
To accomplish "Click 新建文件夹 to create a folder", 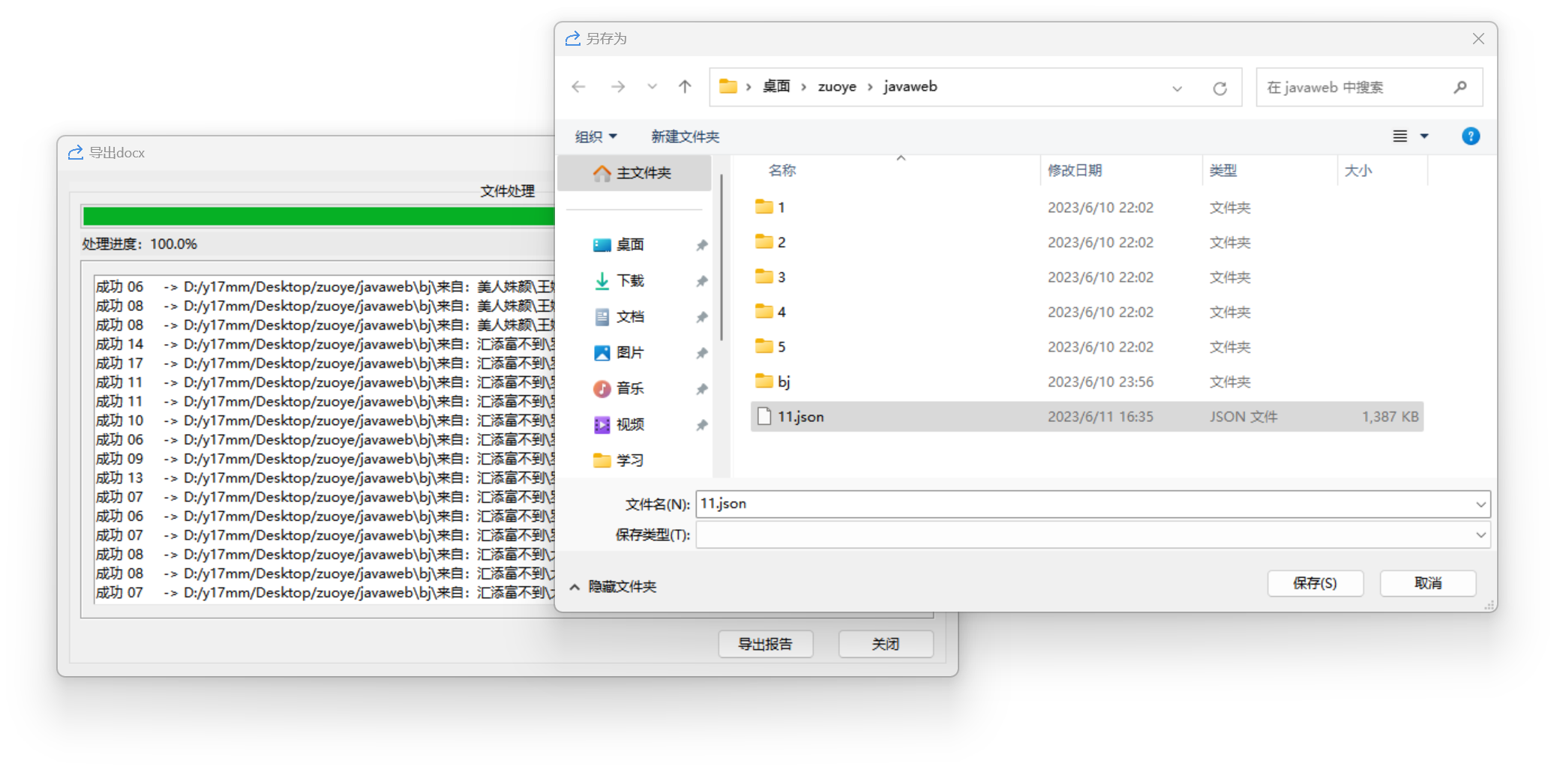I will click(685, 136).
